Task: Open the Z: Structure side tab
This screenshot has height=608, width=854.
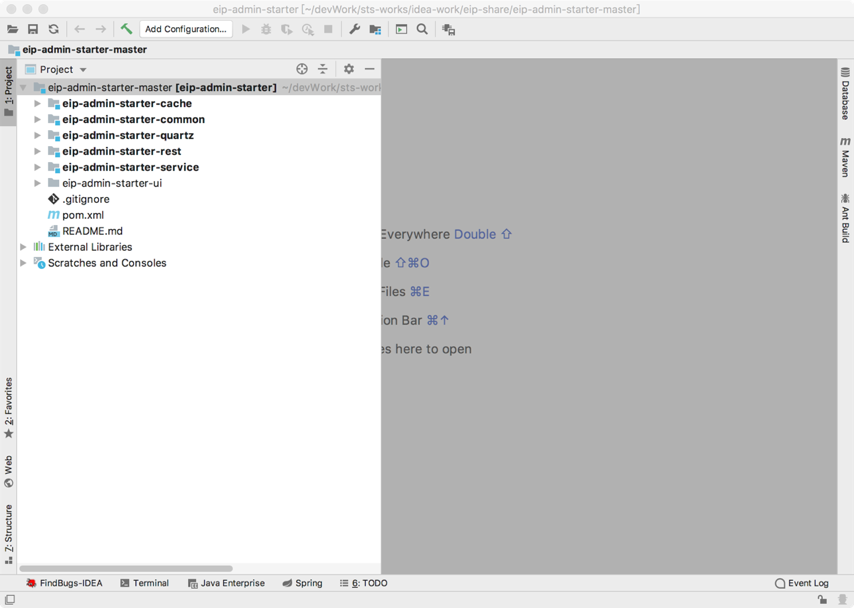Action: (8, 534)
